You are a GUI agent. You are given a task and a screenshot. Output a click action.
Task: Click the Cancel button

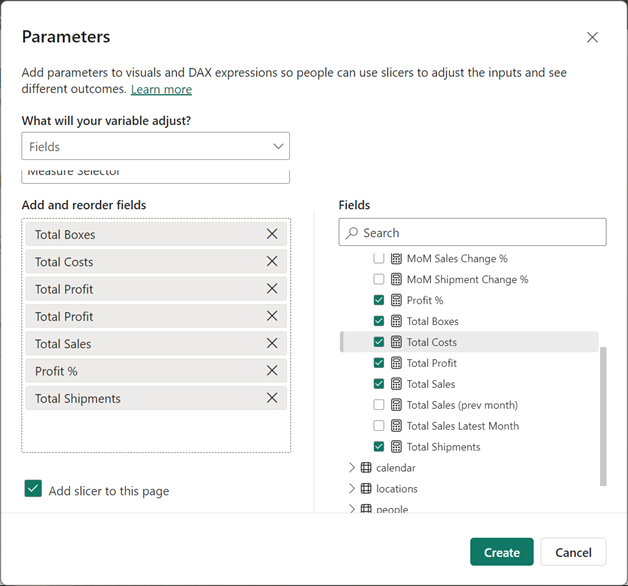tap(573, 552)
